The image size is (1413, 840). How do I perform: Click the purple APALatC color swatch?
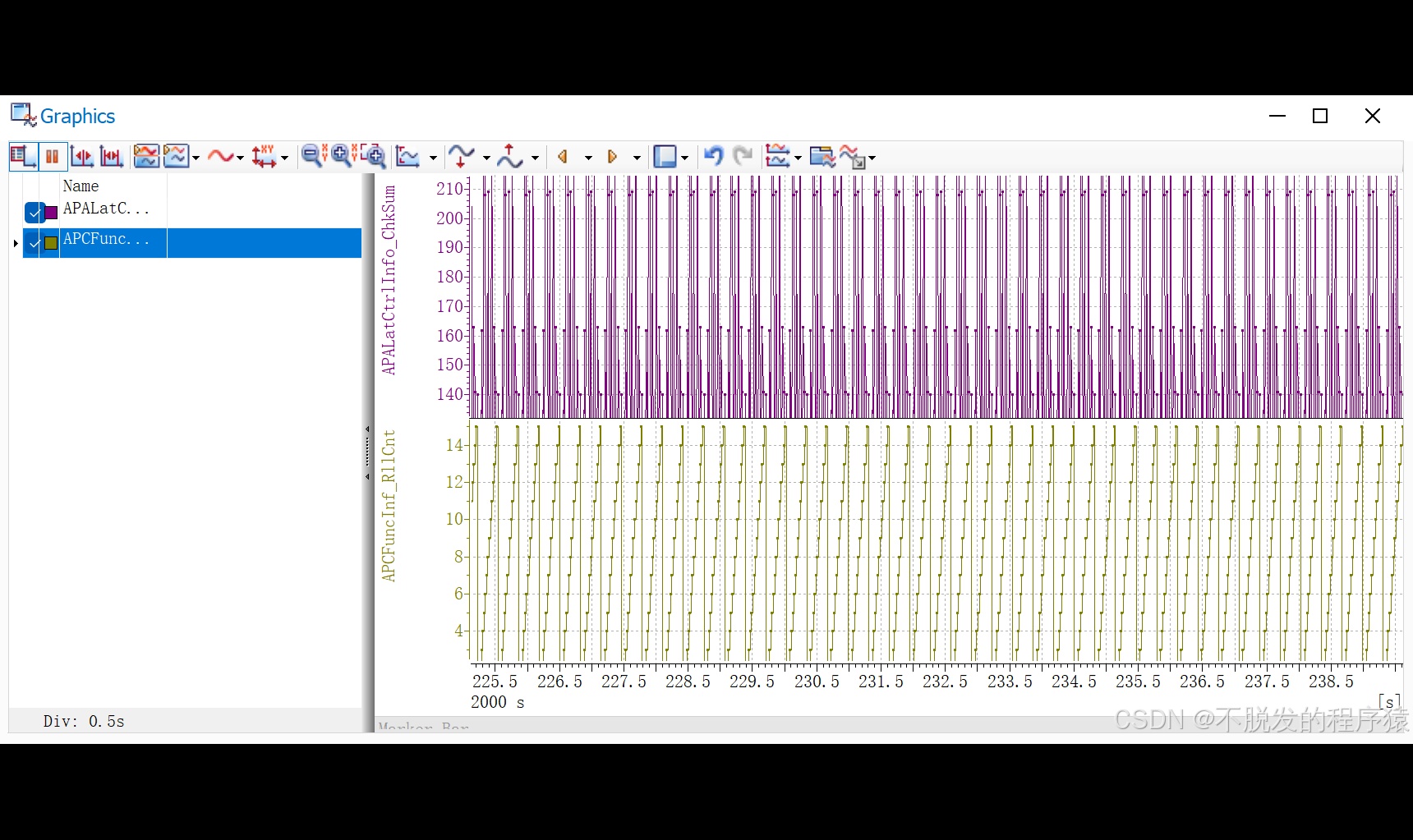(51, 213)
